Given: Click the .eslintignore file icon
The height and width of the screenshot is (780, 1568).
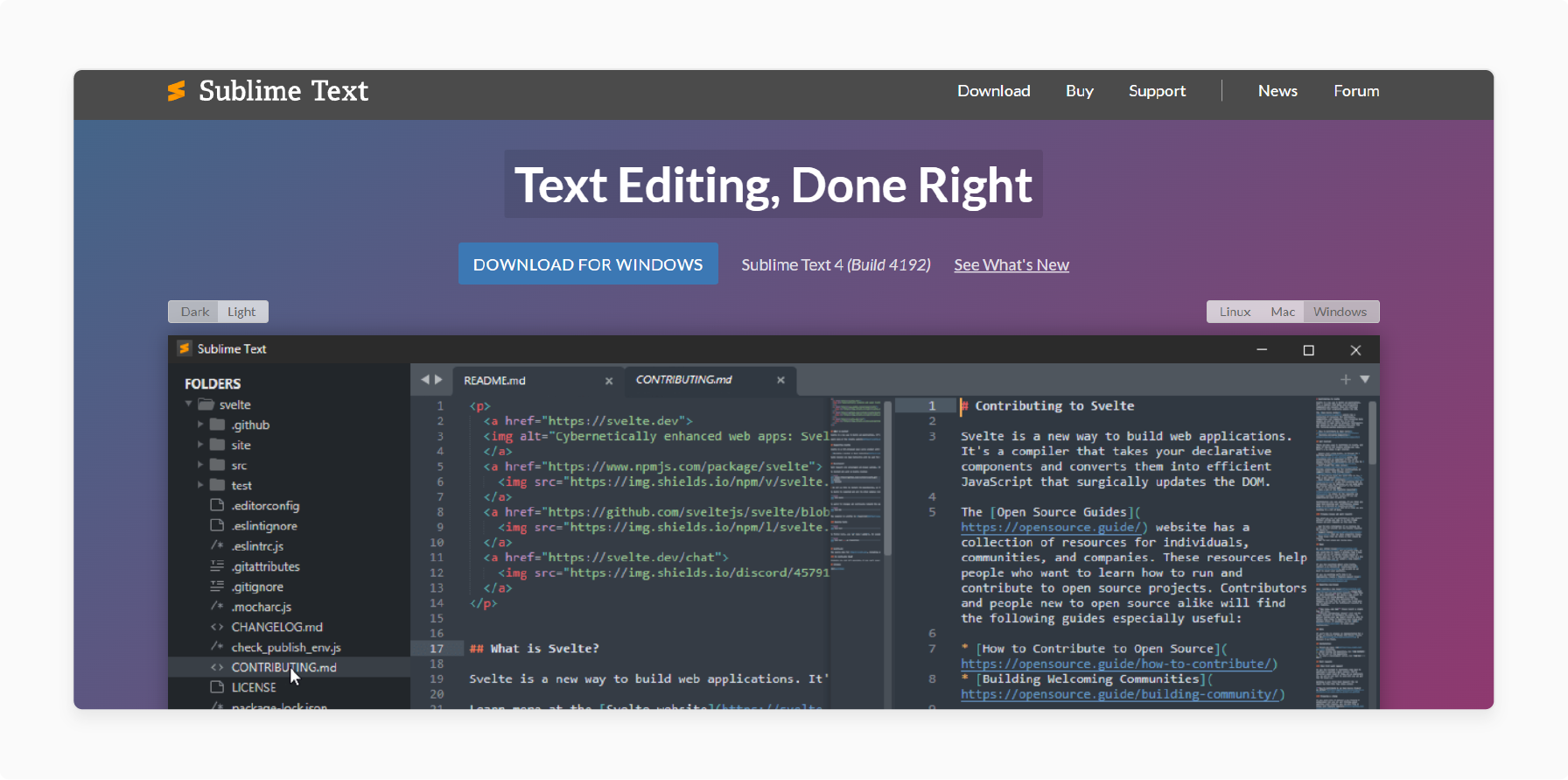Looking at the screenshot, I should (x=217, y=525).
